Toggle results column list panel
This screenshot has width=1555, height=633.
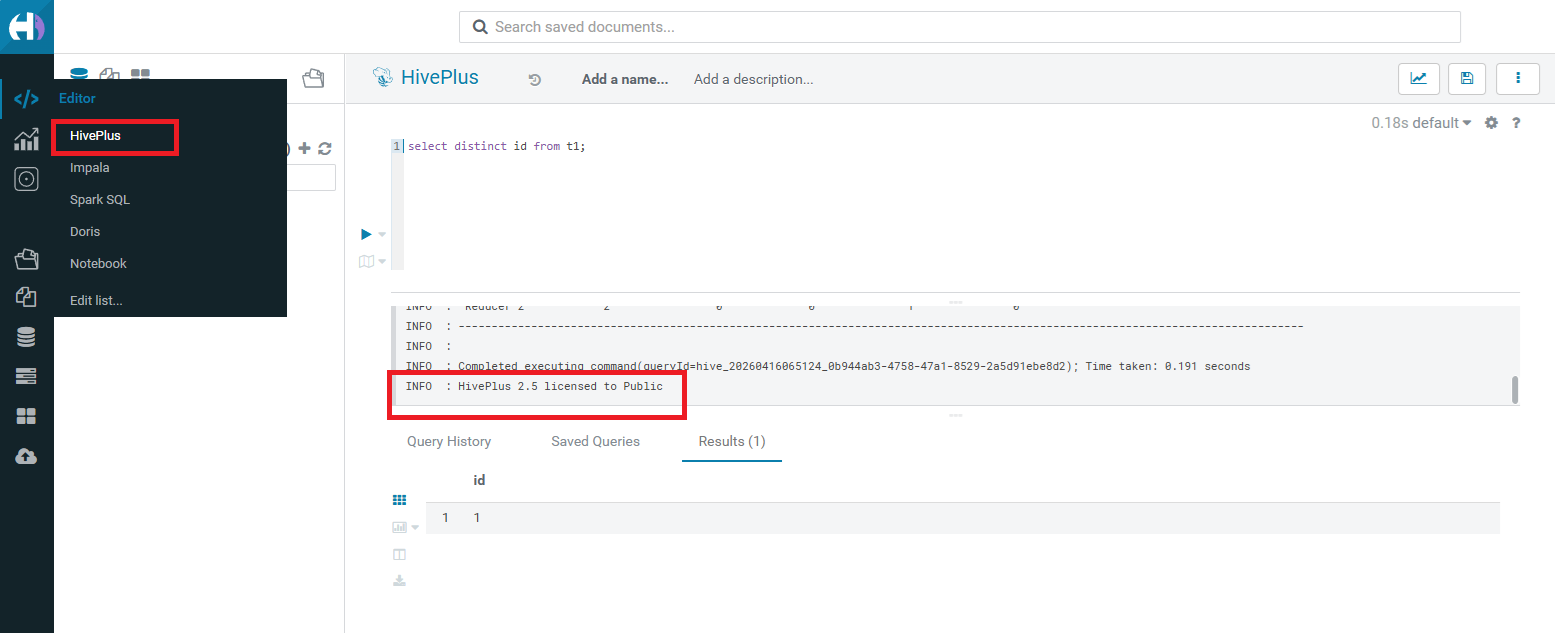pyautogui.click(x=399, y=554)
